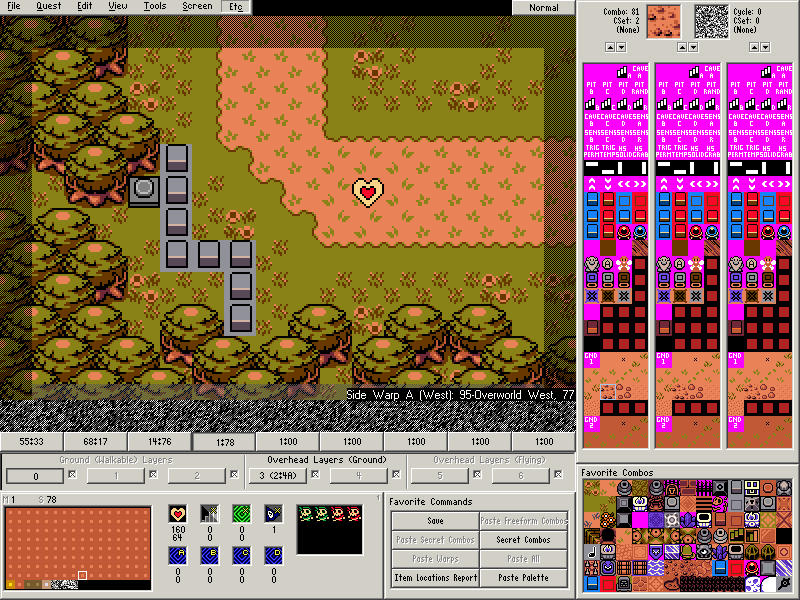This screenshot has width=800, height=600.
Task: Select the 3 (2:4A) layer button
Action: click(278, 476)
